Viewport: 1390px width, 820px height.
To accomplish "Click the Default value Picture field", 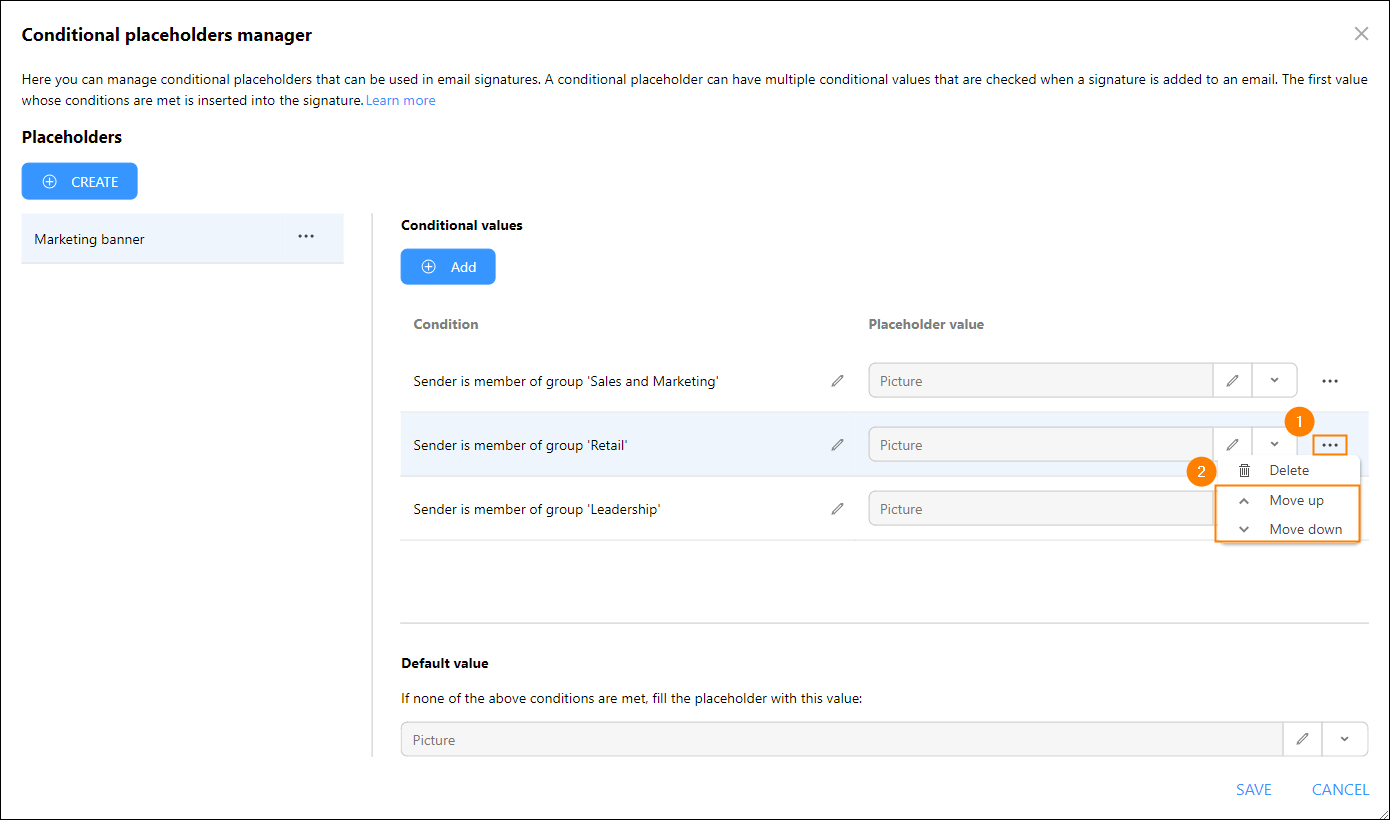I will 842,740.
